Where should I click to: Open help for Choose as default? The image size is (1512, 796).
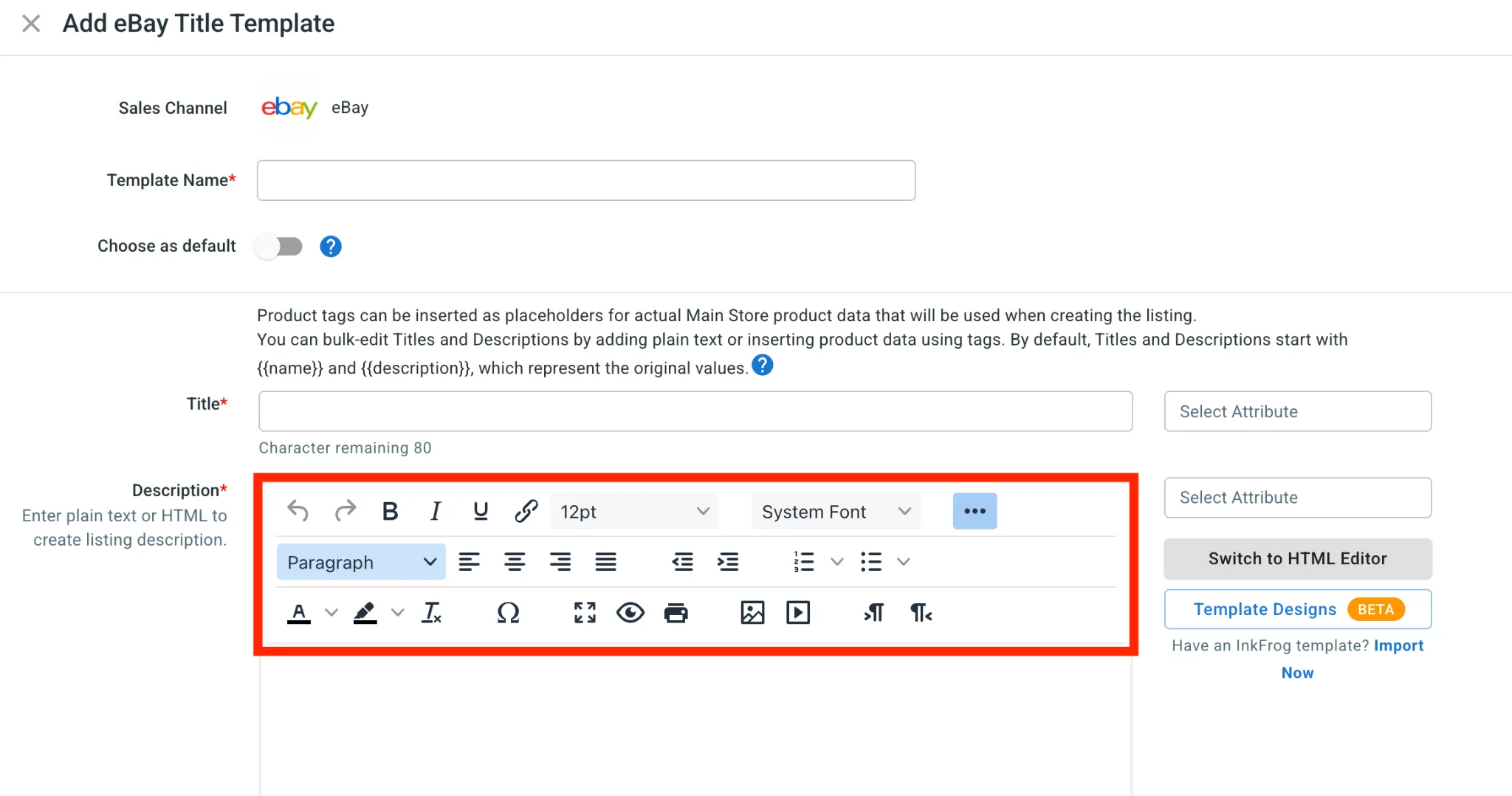[x=331, y=246]
